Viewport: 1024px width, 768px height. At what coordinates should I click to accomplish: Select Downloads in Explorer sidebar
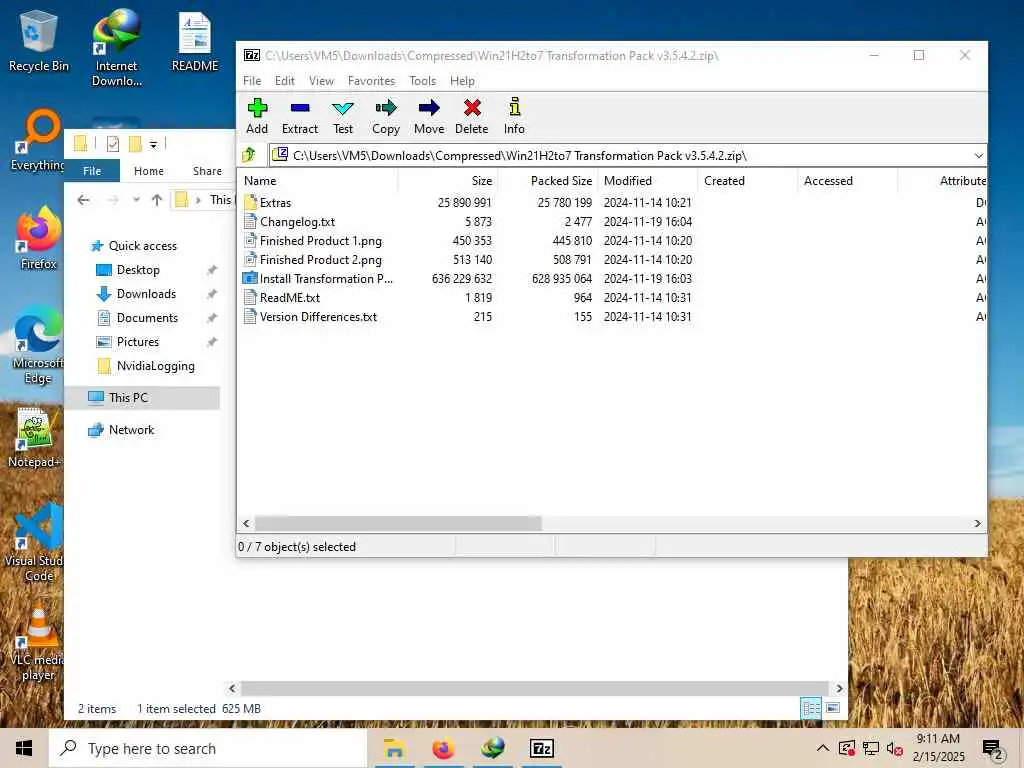pos(146,294)
